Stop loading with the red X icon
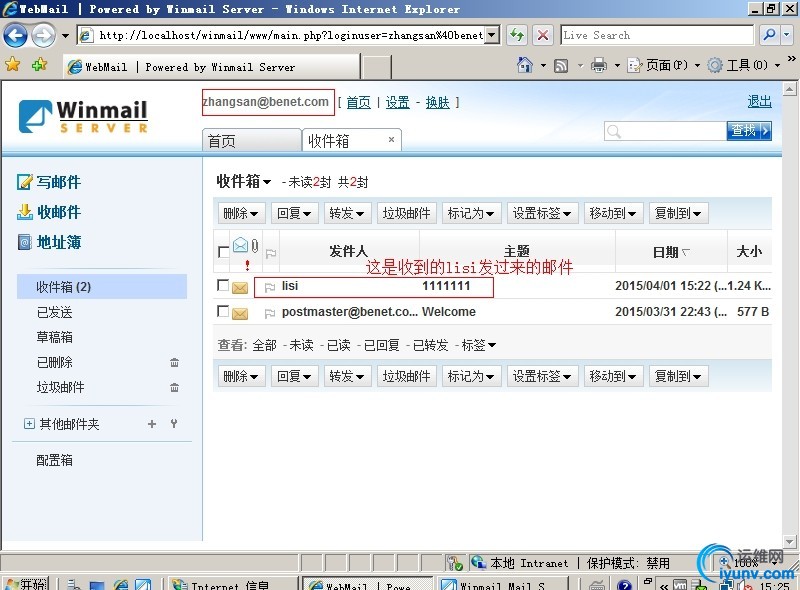Image resolution: width=800 pixels, height=590 pixels. pos(543,35)
